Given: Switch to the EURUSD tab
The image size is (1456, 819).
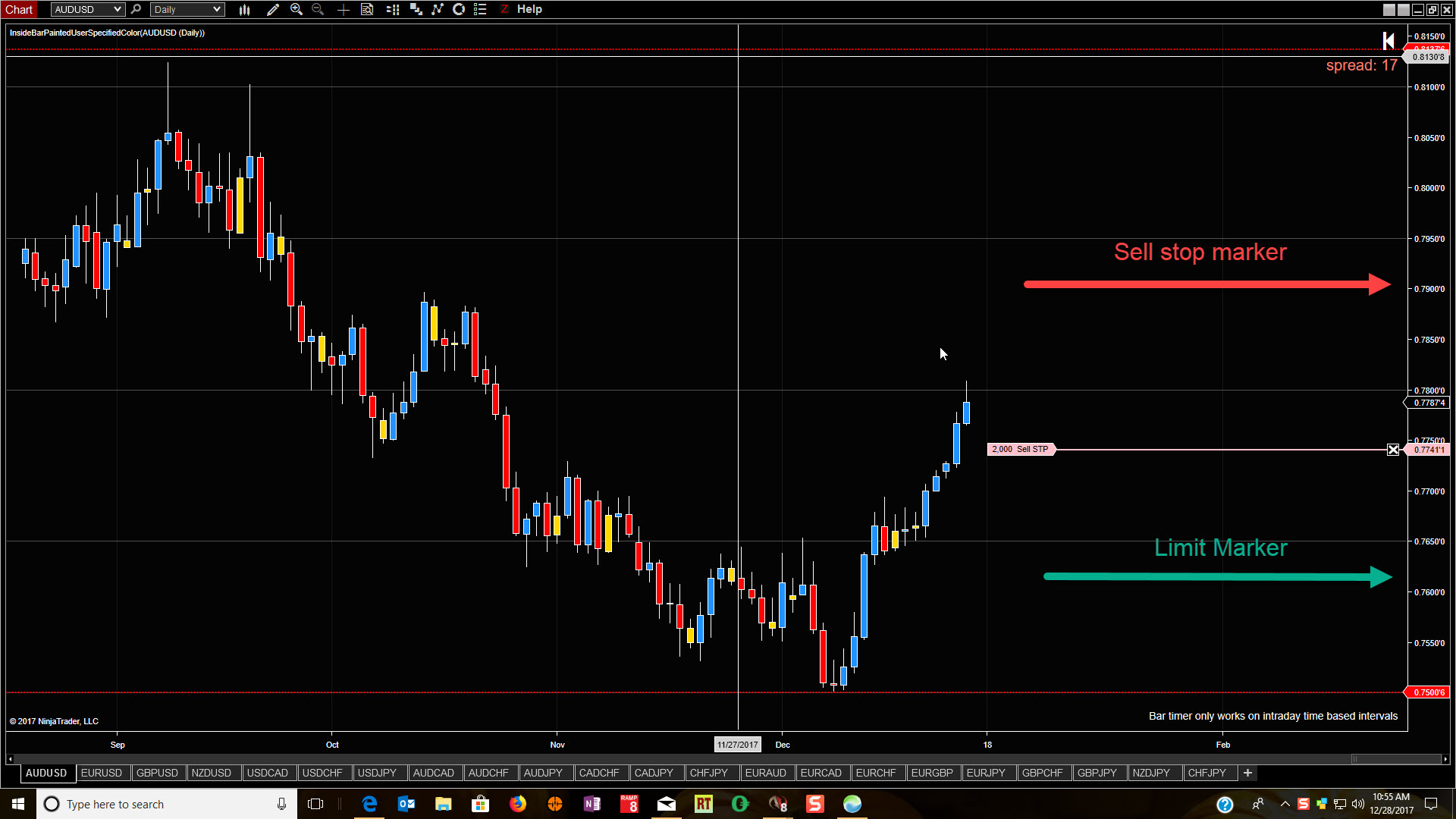Looking at the screenshot, I should click(x=101, y=773).
